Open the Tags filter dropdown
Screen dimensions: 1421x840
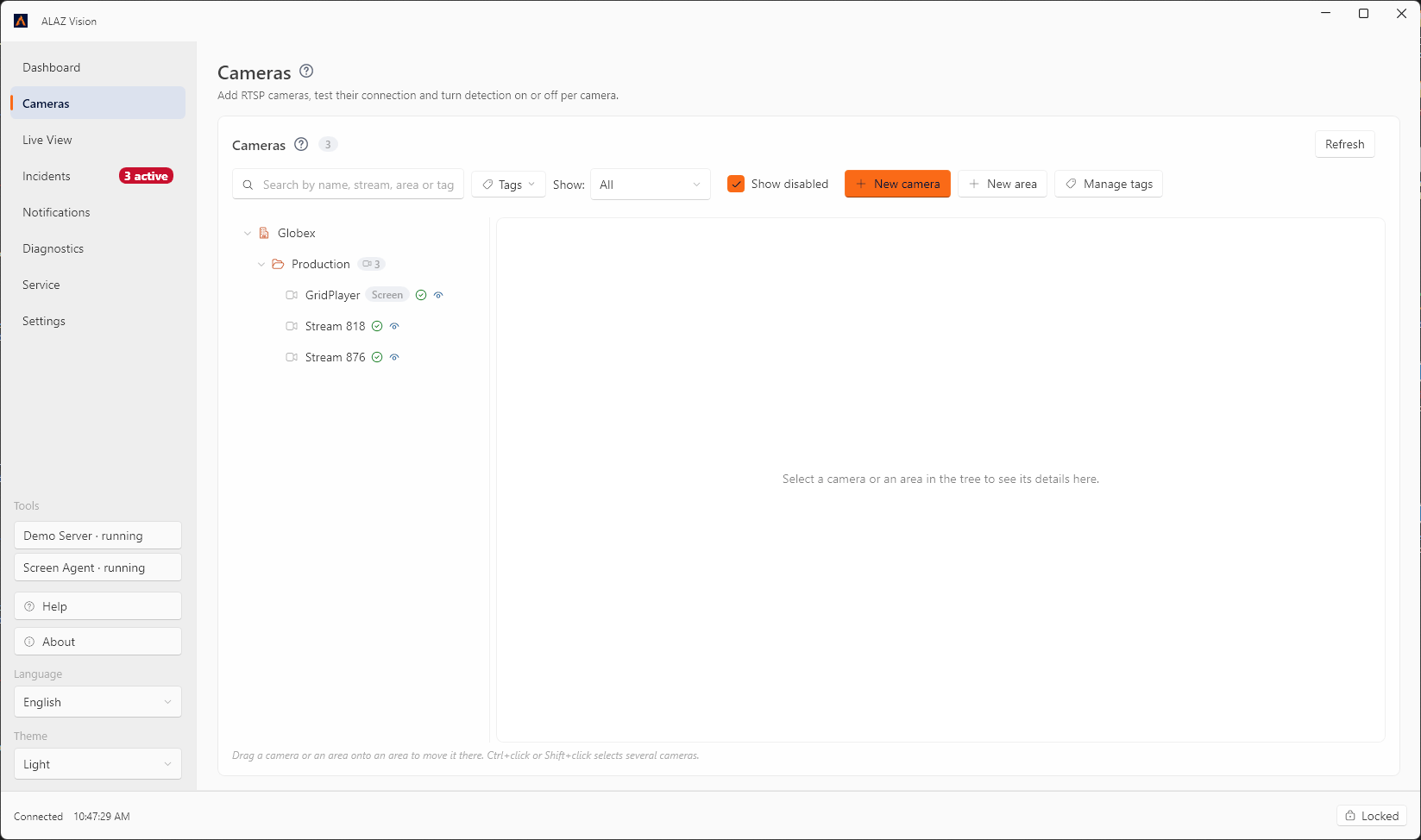pyautogui.click(x=508, y=184)
